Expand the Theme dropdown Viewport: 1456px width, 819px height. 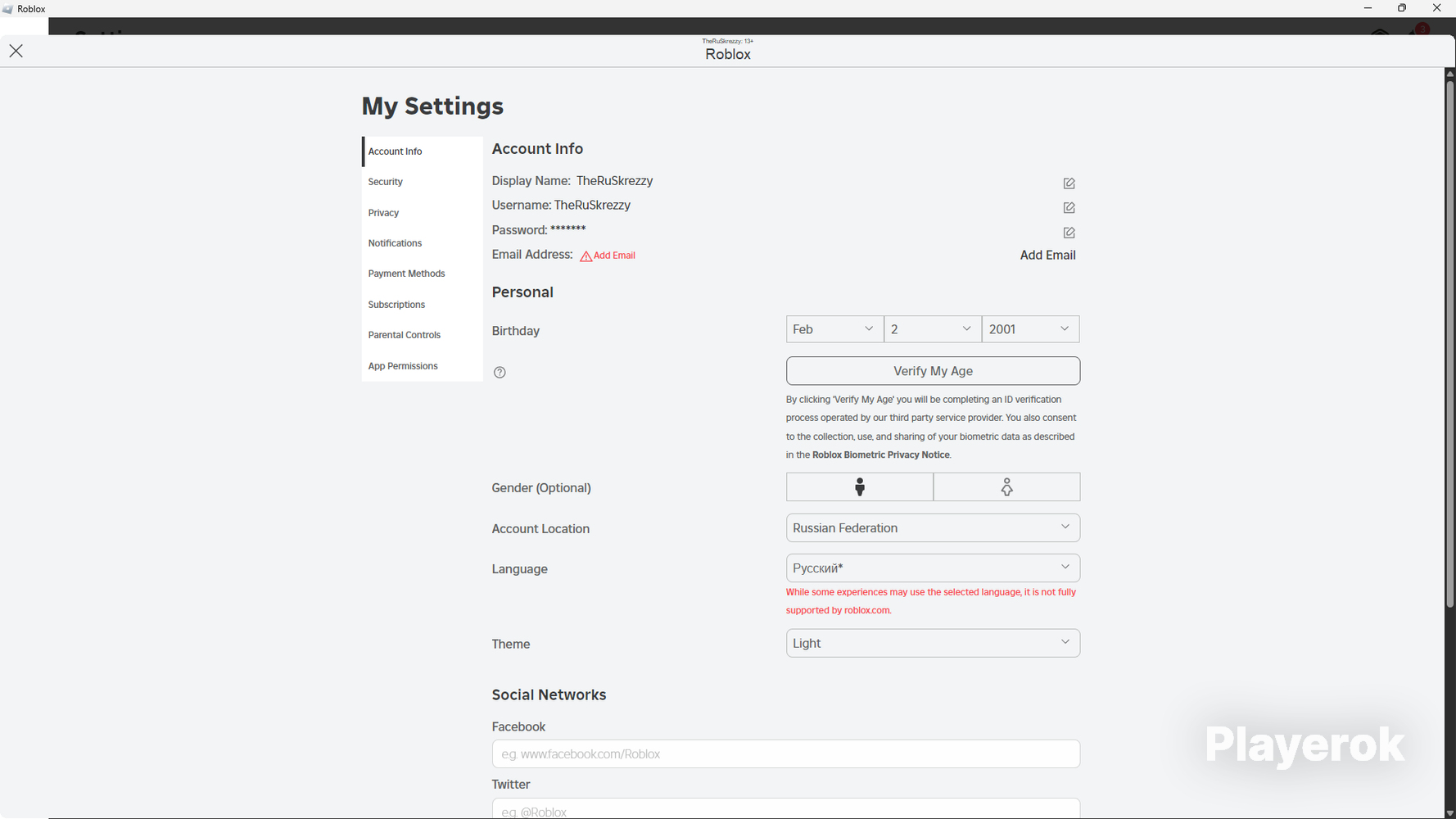(x=933, y=643)
